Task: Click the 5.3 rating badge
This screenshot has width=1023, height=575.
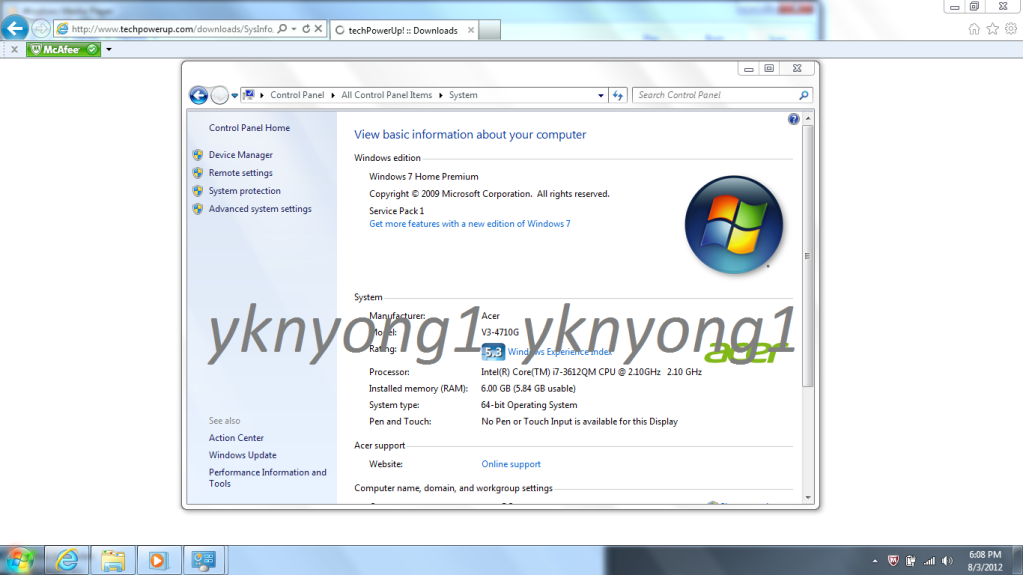Action: click(x=493, y=352)
